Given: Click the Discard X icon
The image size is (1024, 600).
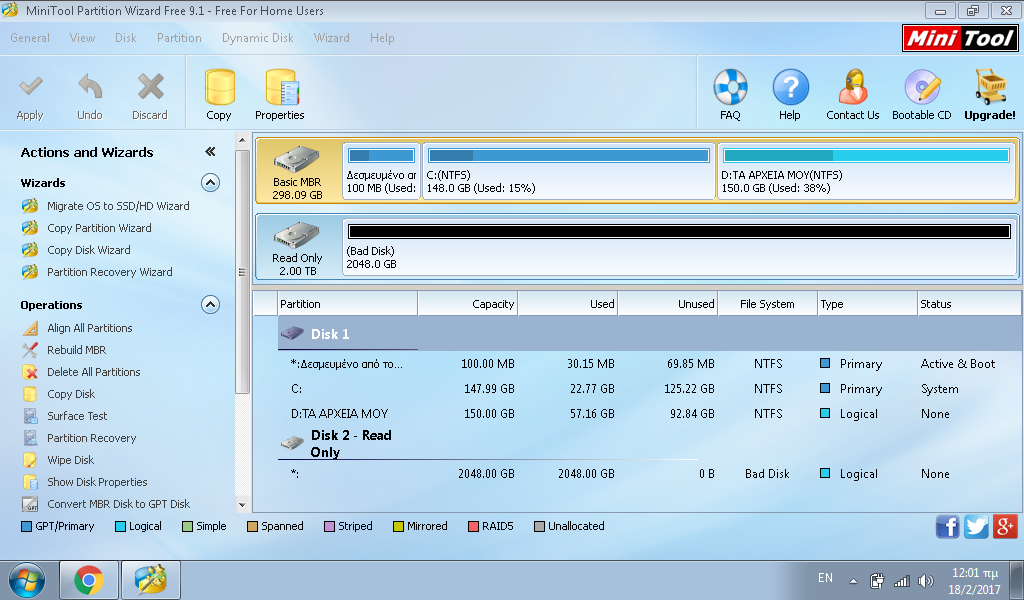Looking at the screenshot, I should point(150,87).
